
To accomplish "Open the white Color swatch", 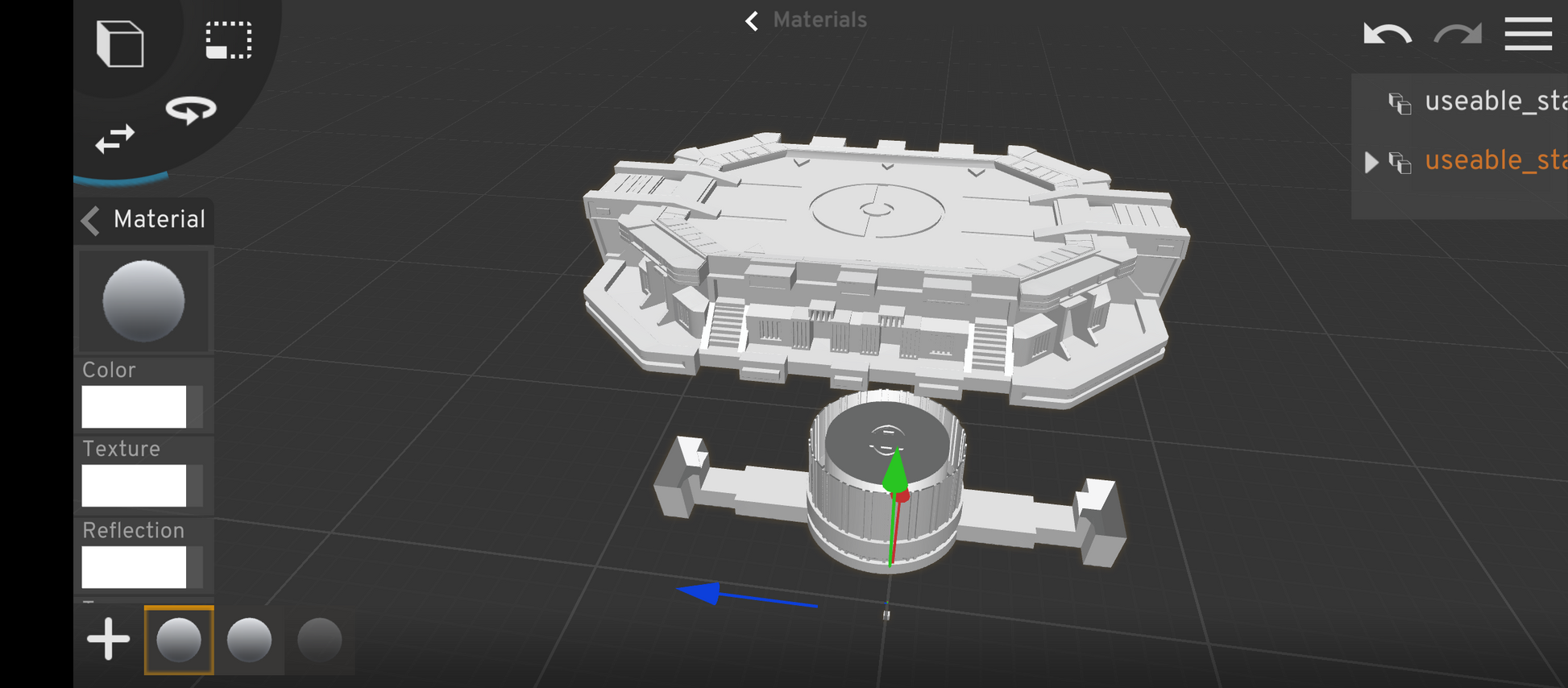I will [x=134, y=406].
